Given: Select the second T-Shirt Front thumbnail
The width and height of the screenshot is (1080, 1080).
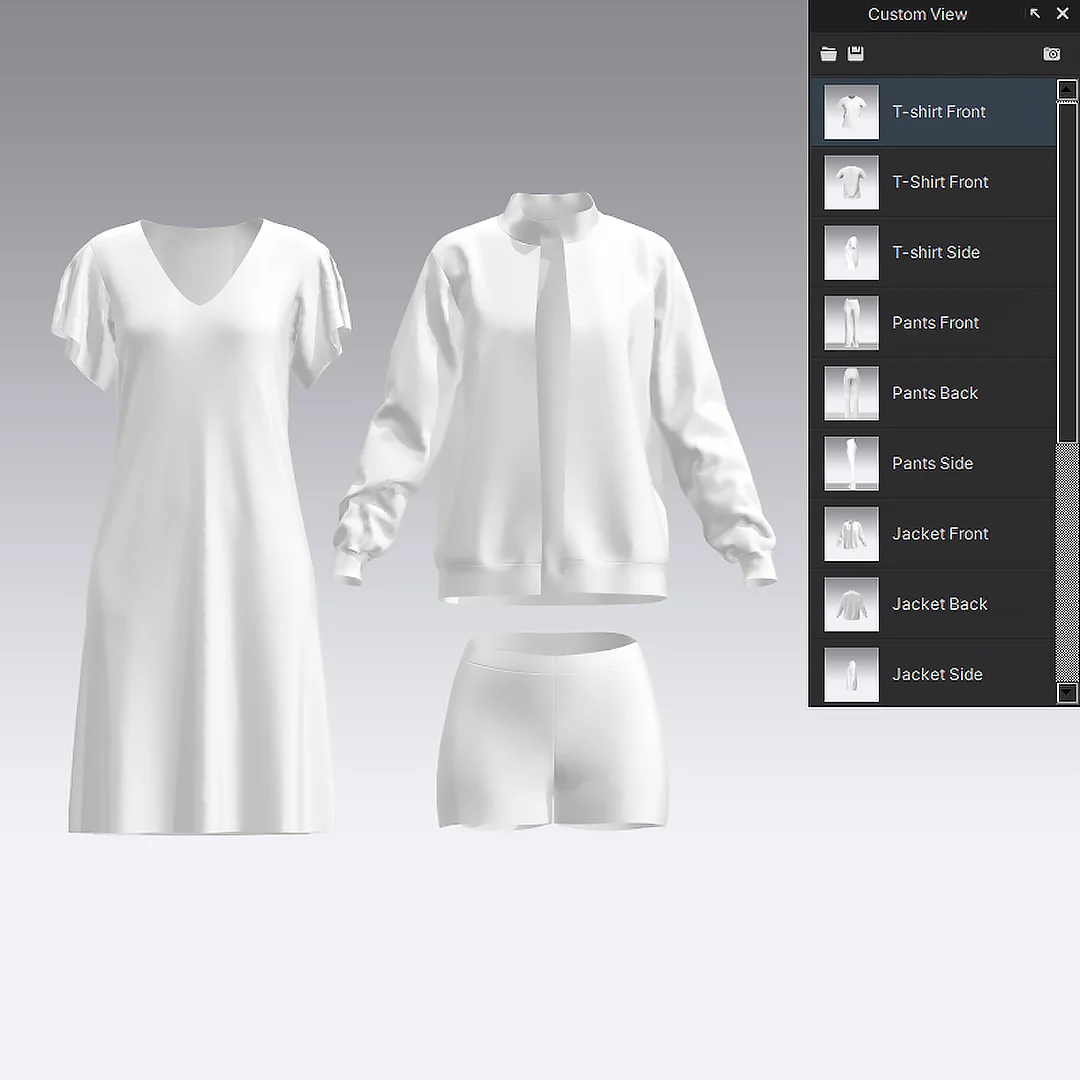Looking at the screenshot, I should 851,182.
